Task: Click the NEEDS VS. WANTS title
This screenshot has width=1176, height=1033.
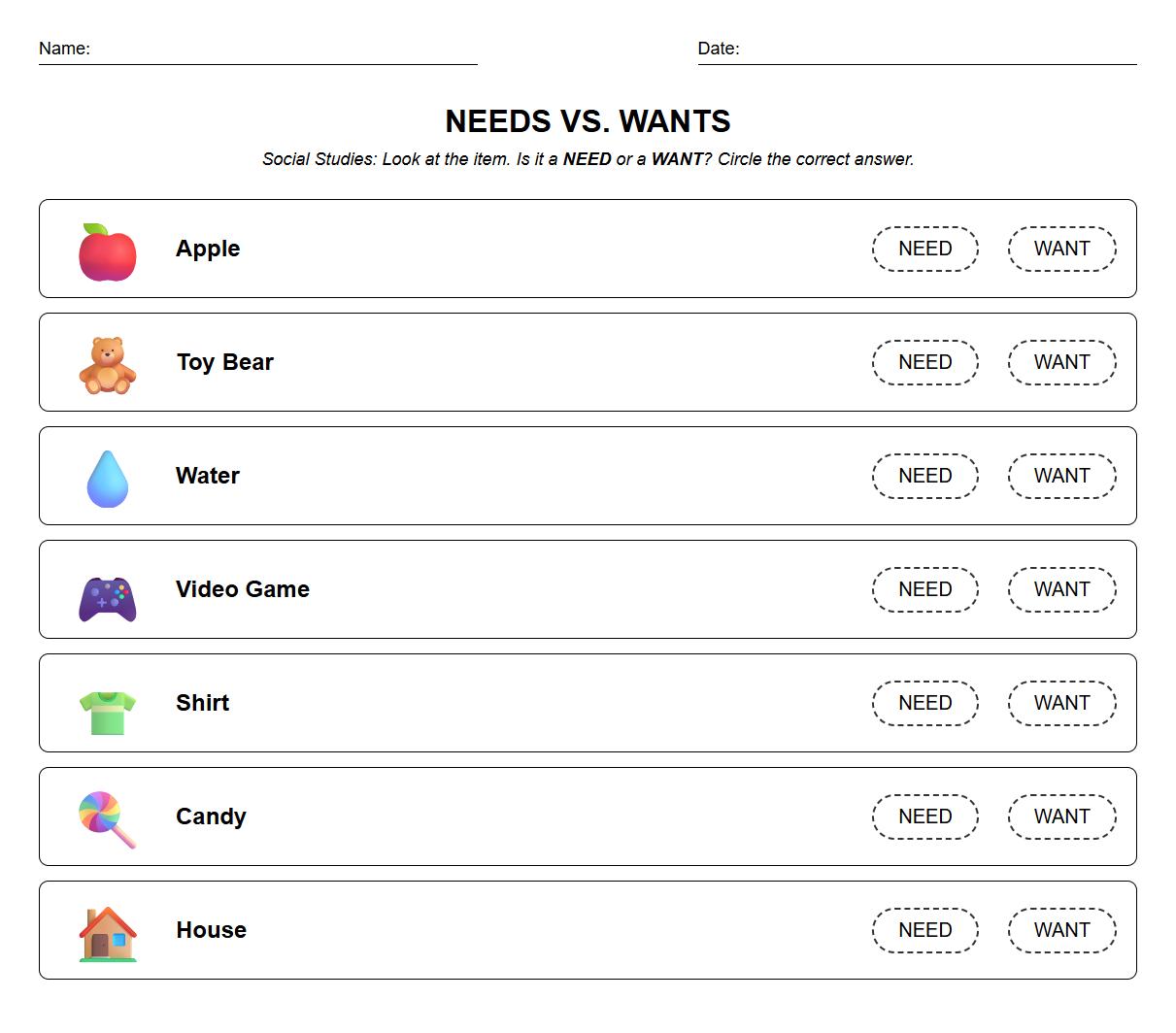Action: pos(588,121)
